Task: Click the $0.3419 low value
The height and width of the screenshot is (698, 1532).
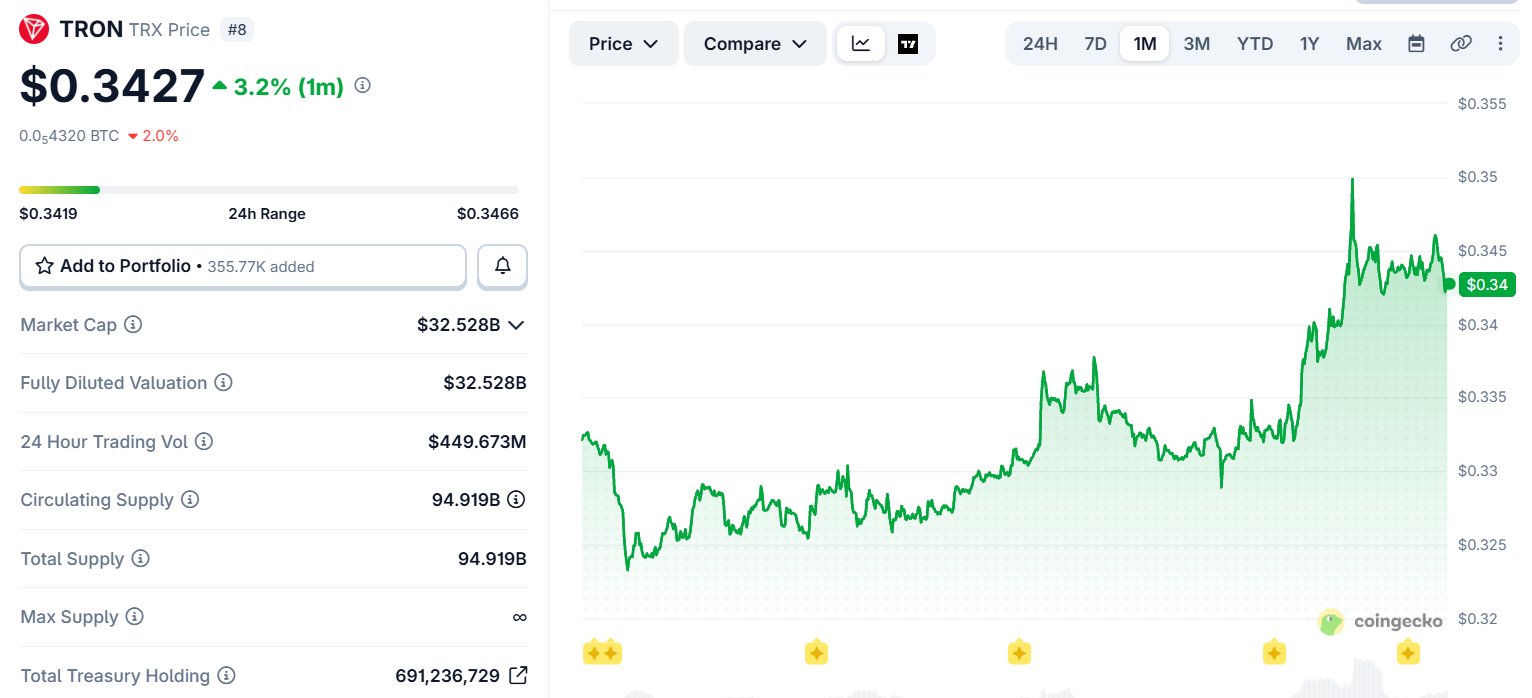Action: (x=49, y=214)
